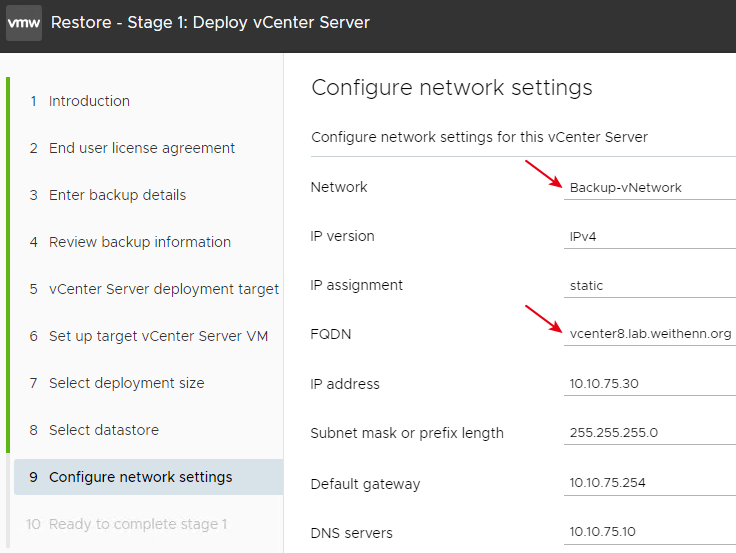This screenshot has height=553, width=736.
Task: Select step 3 Enter backup details
Action: click(x=107, y=195)
